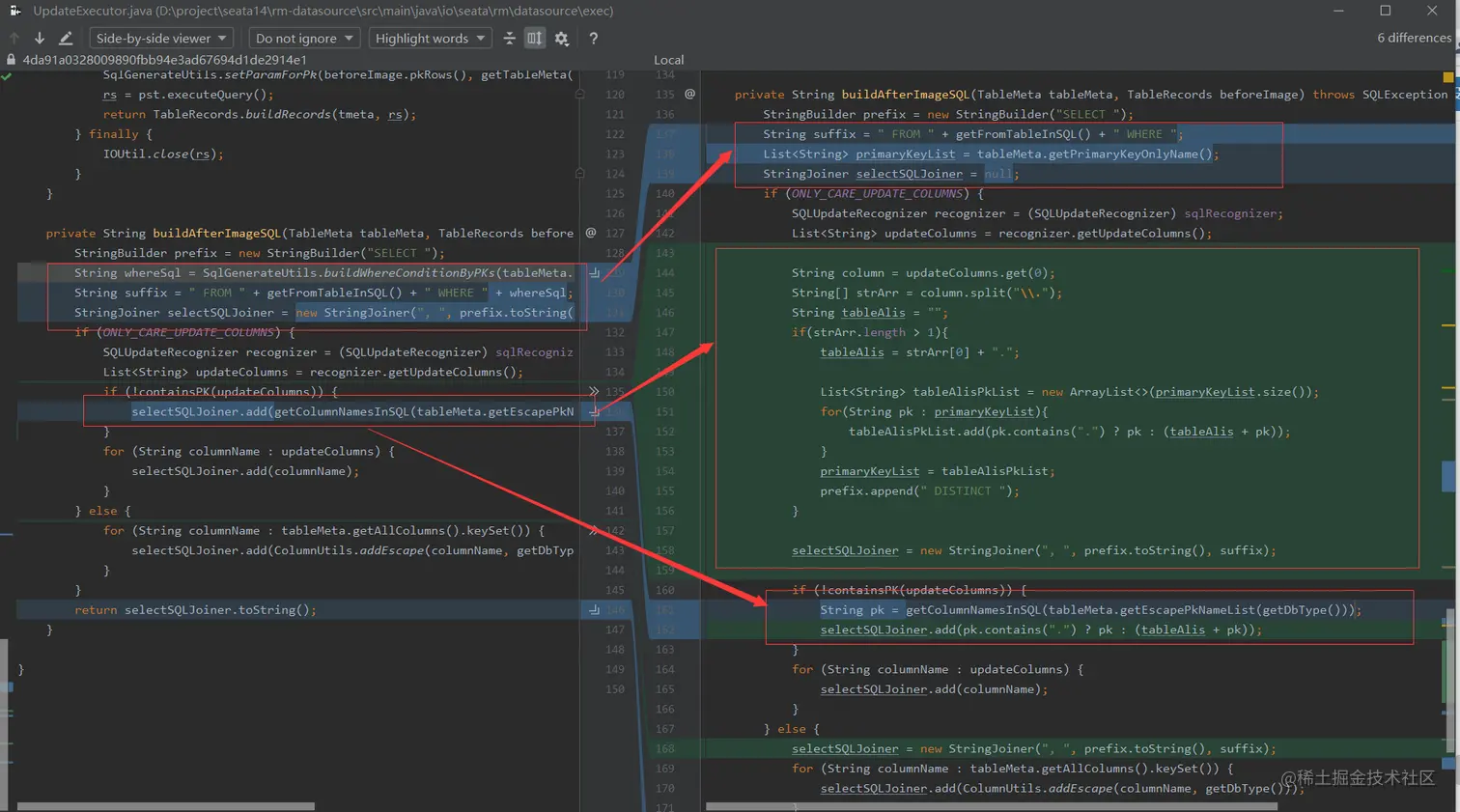Collapse the fold marker at line 120

coord(579,95)
